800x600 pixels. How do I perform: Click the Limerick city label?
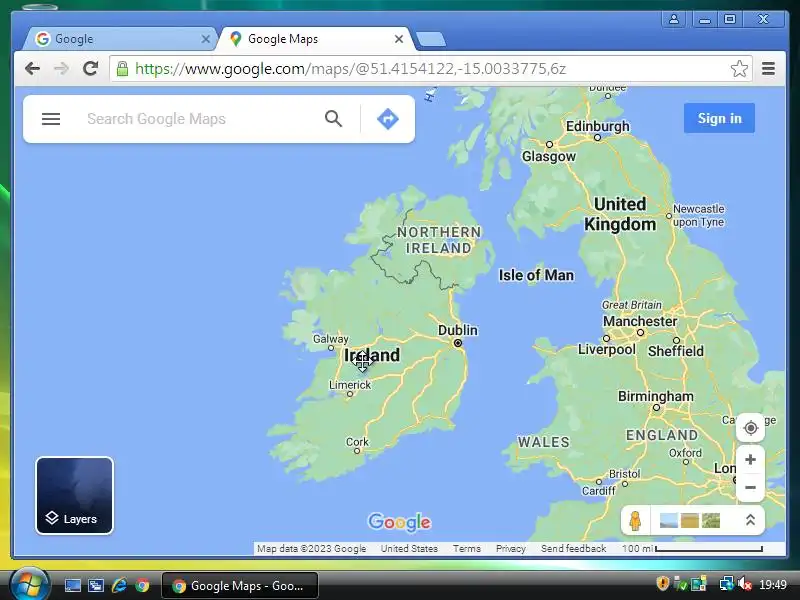coord(350,385)
